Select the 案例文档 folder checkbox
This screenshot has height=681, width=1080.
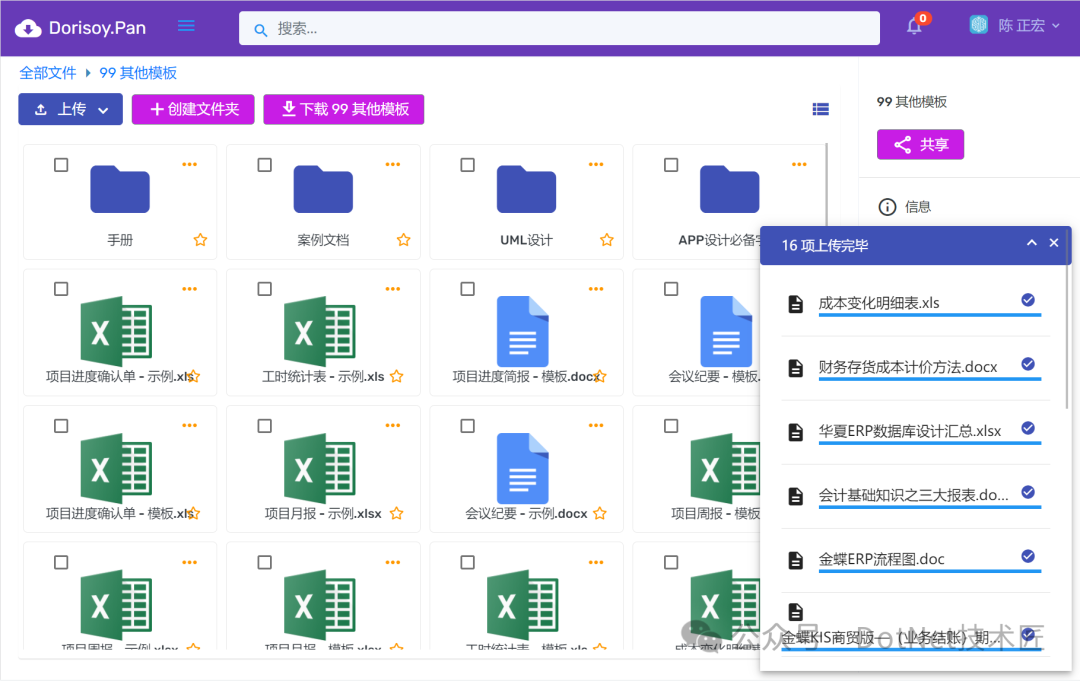264,165
